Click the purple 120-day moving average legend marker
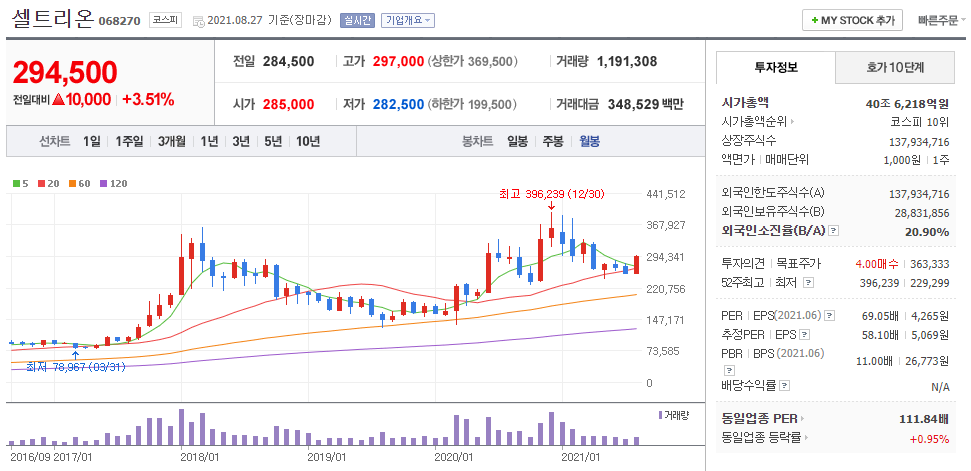 point(103,183)
